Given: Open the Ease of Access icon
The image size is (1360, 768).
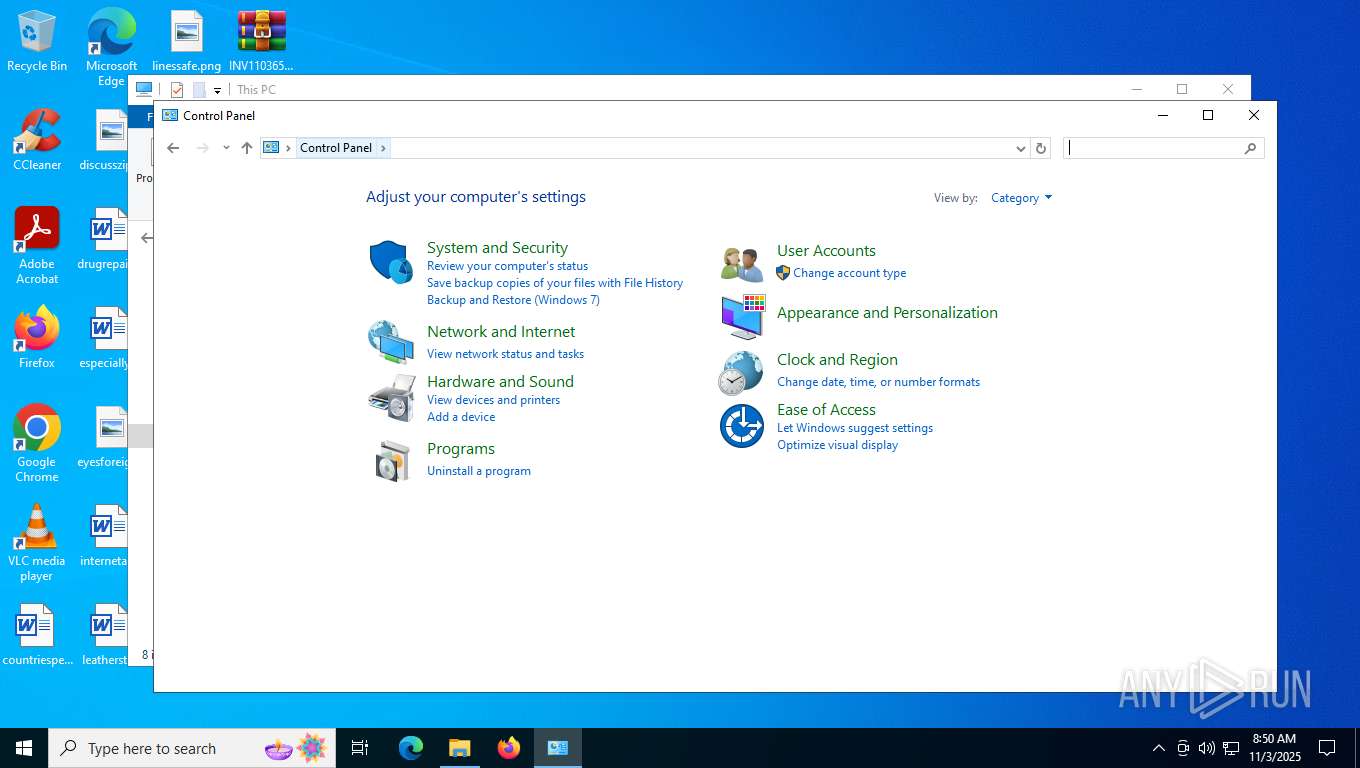Looking at the screenshot, I should click(742, 426).
